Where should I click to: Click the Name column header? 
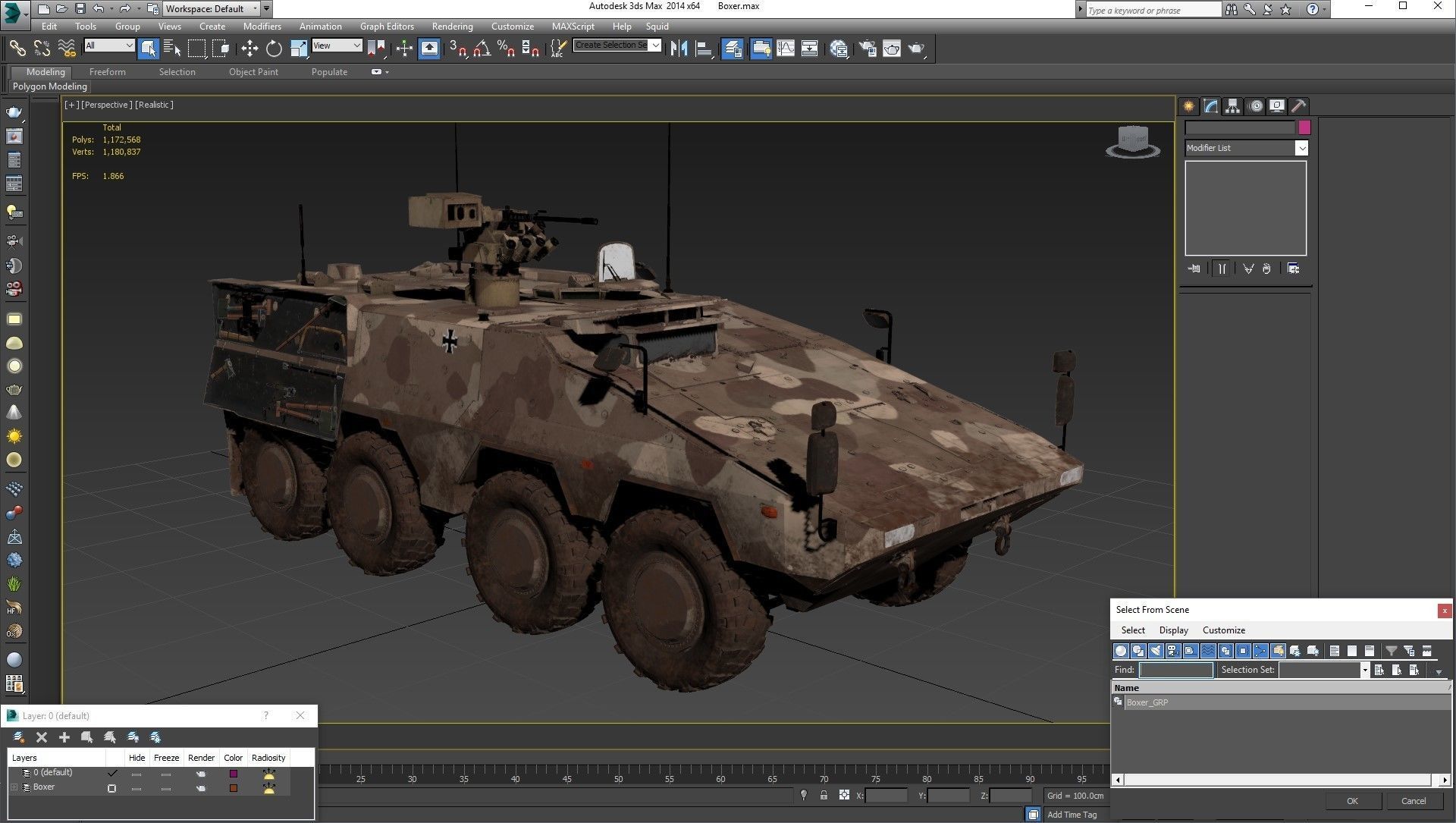coord(1280,688)
